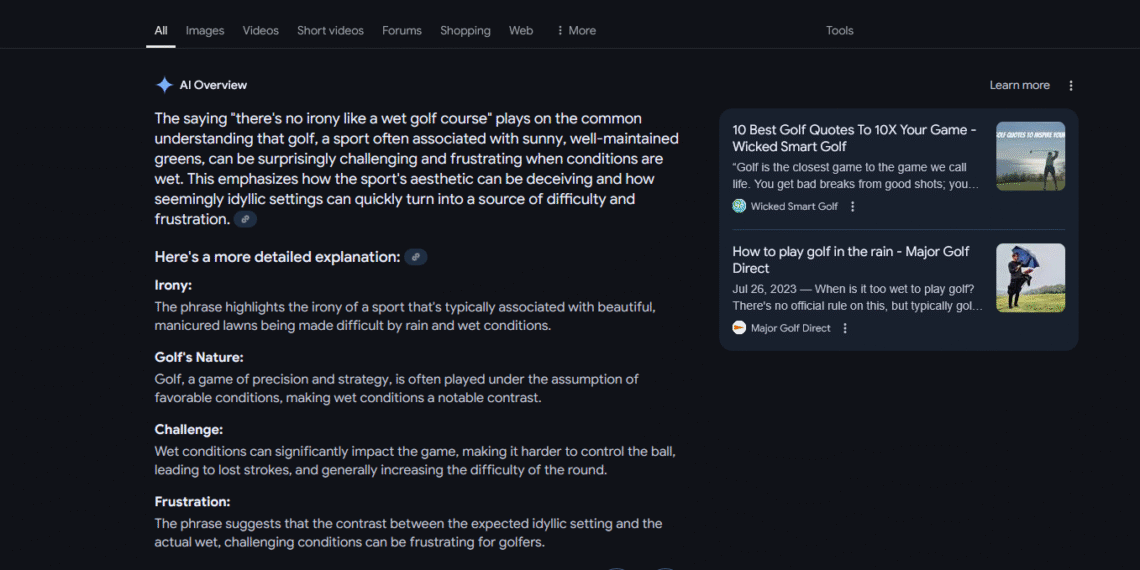The width and height of the screenshot is (1140, 570).
Task: Switch to the Images tab
Action: [205, 30]
